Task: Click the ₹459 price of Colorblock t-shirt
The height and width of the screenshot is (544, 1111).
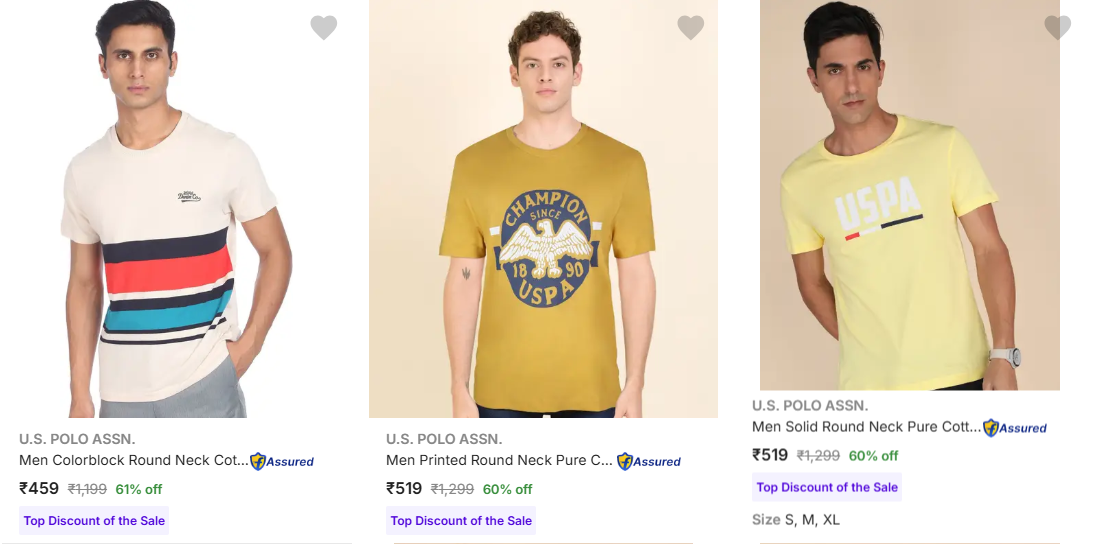Action: point(39,489)
